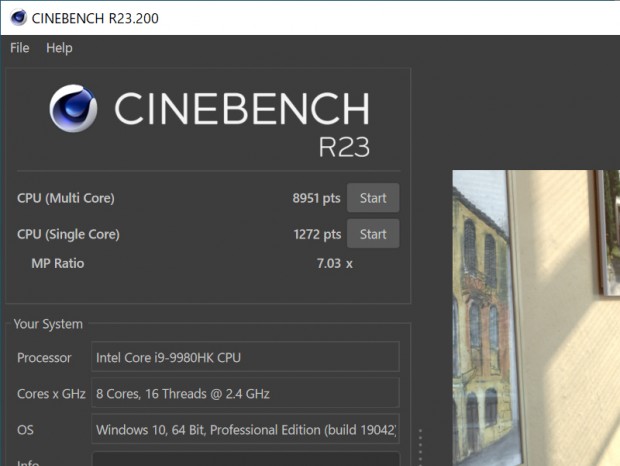Viewport: 620px width, 466px height.
Task: Click the Cores x GHz field
Action: tap(245, 393)
